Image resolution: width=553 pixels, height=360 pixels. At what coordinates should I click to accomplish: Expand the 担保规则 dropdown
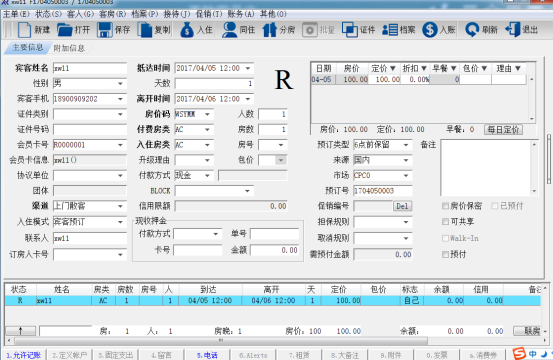406,222
